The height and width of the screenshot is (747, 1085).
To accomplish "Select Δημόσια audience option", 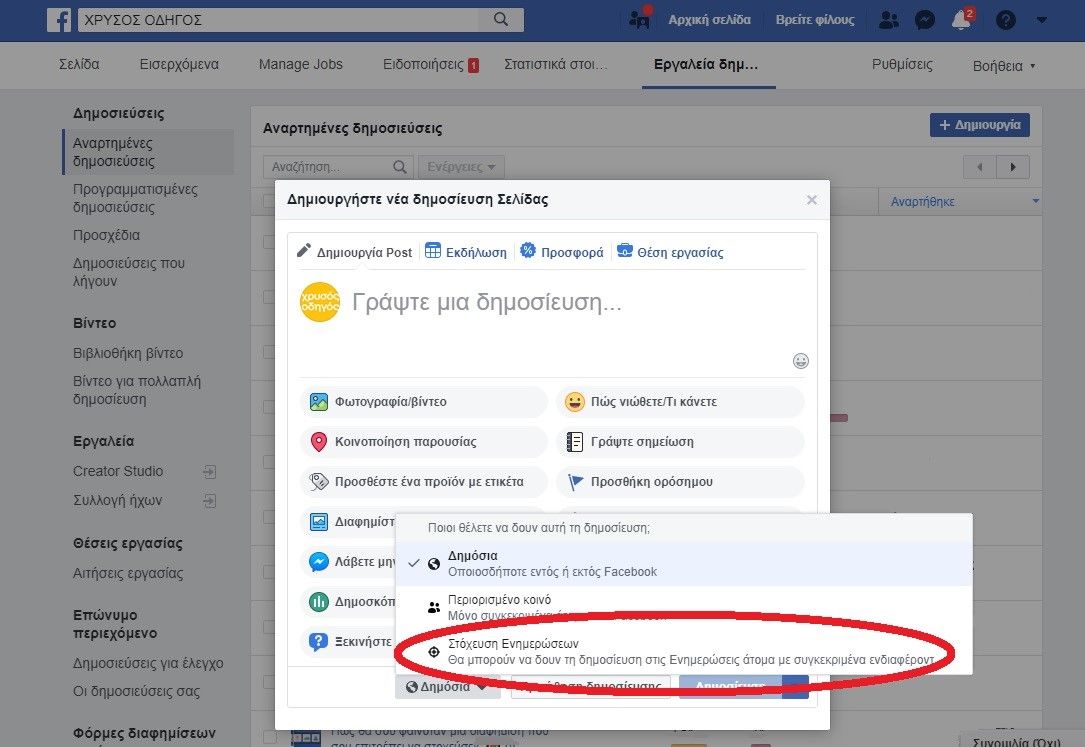I will 684,564.
